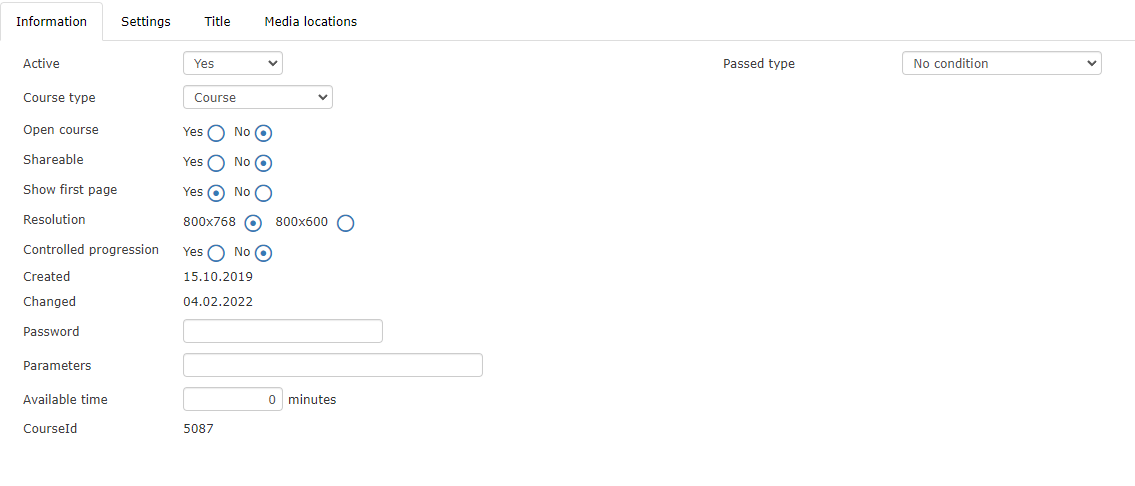Screen dimensions: 1135x486
Task: Select the Information tab
Action: point(51,21)
